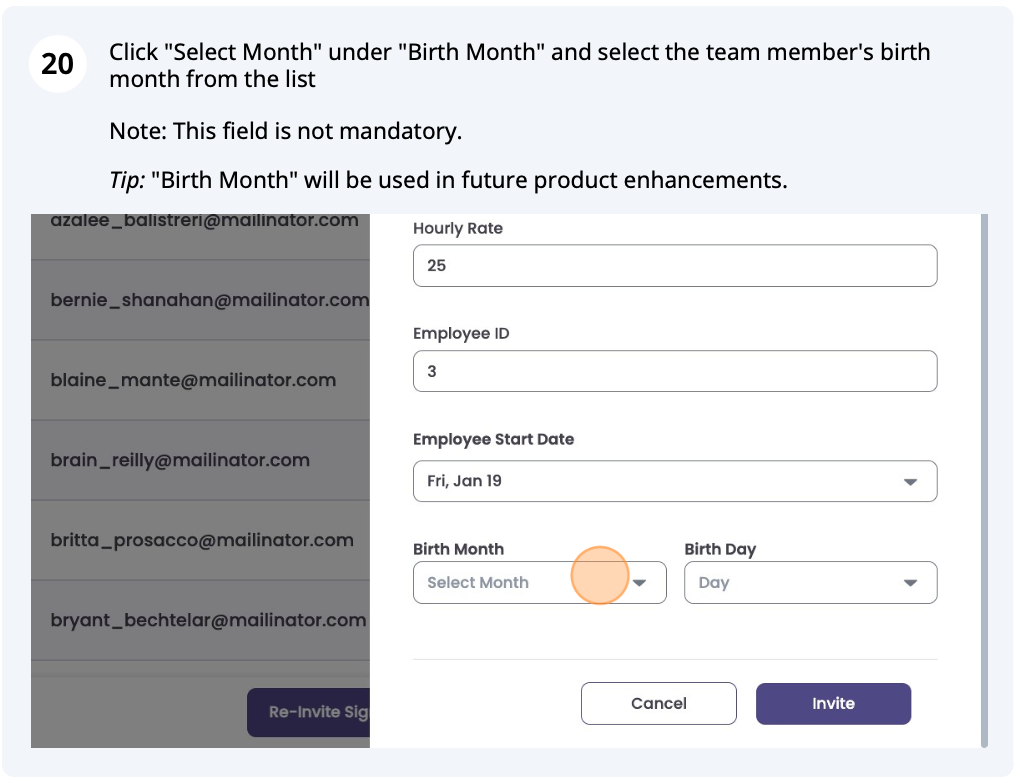Click the caret arrow in Birth Day field
The image size is (1020, 784).
[x=910, y=583]
